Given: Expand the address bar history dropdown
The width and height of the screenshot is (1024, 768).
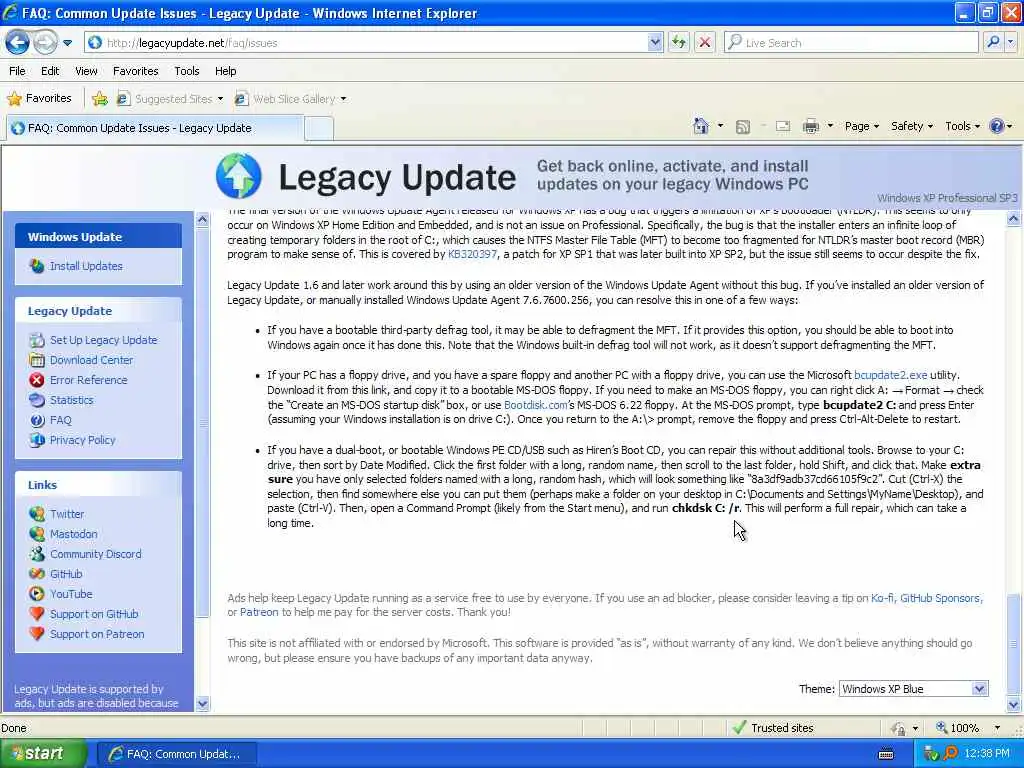Looking at the screenshot, I should [x=655, y=42].
